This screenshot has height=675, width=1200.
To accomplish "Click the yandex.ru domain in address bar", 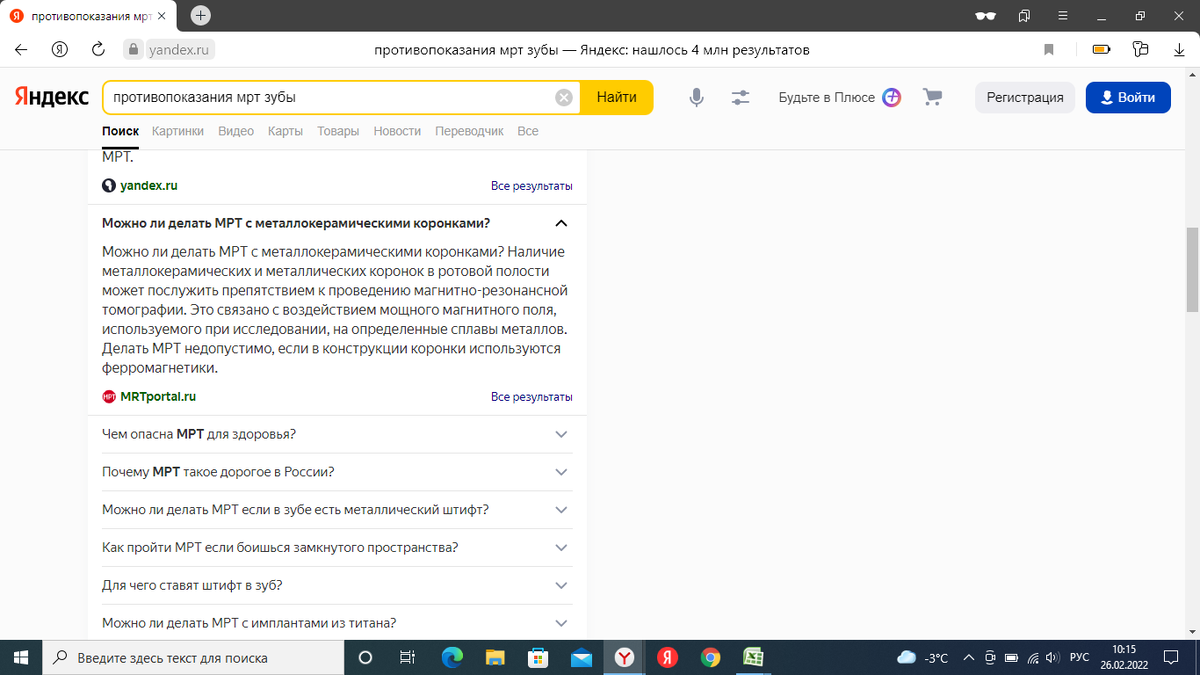I will [179, 49].
